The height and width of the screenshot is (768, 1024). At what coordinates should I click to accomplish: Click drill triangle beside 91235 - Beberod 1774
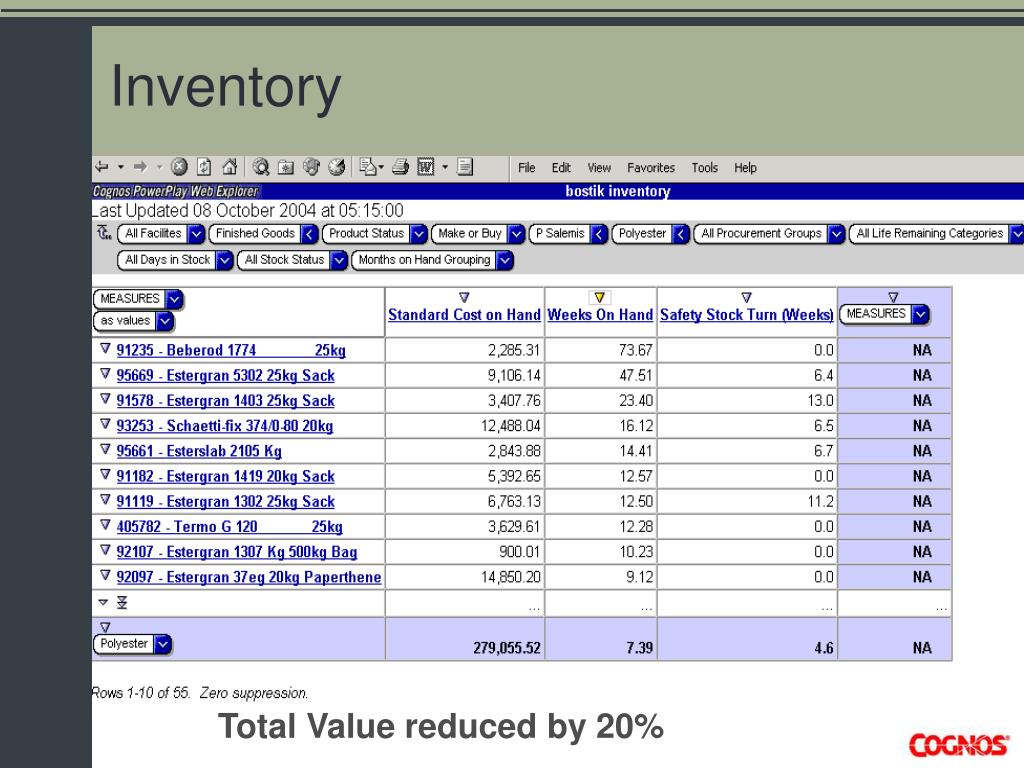pos(105,349)
